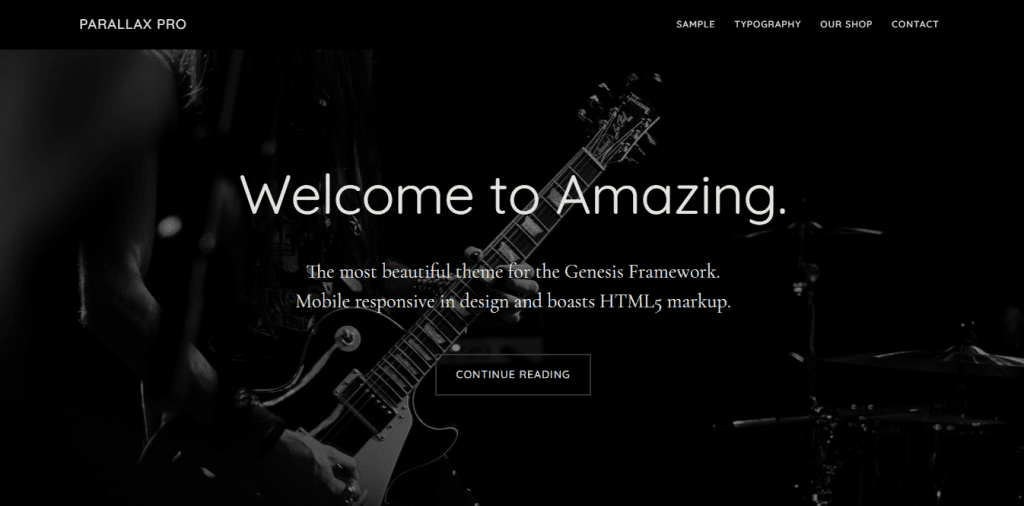Click the guitar bridge pickups
This screenshot has width=1024, height=506.
tap(364, 400)
